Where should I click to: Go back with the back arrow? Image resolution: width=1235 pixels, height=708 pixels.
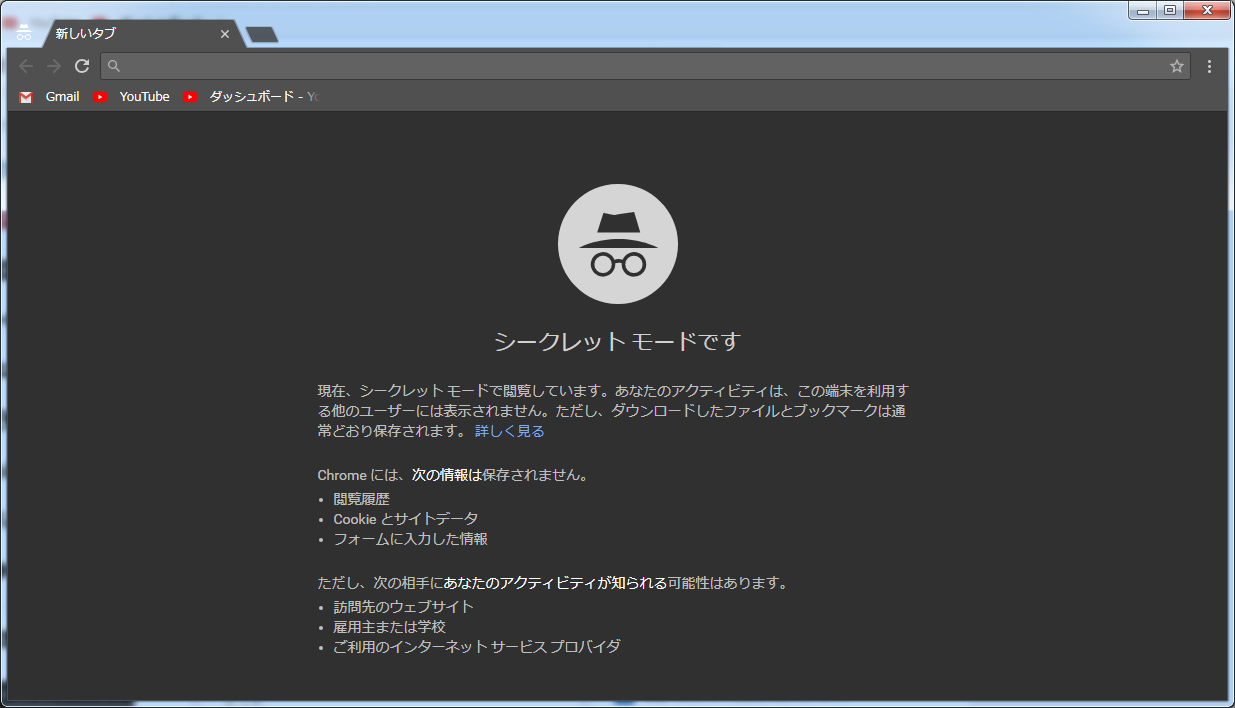(26, 66)
